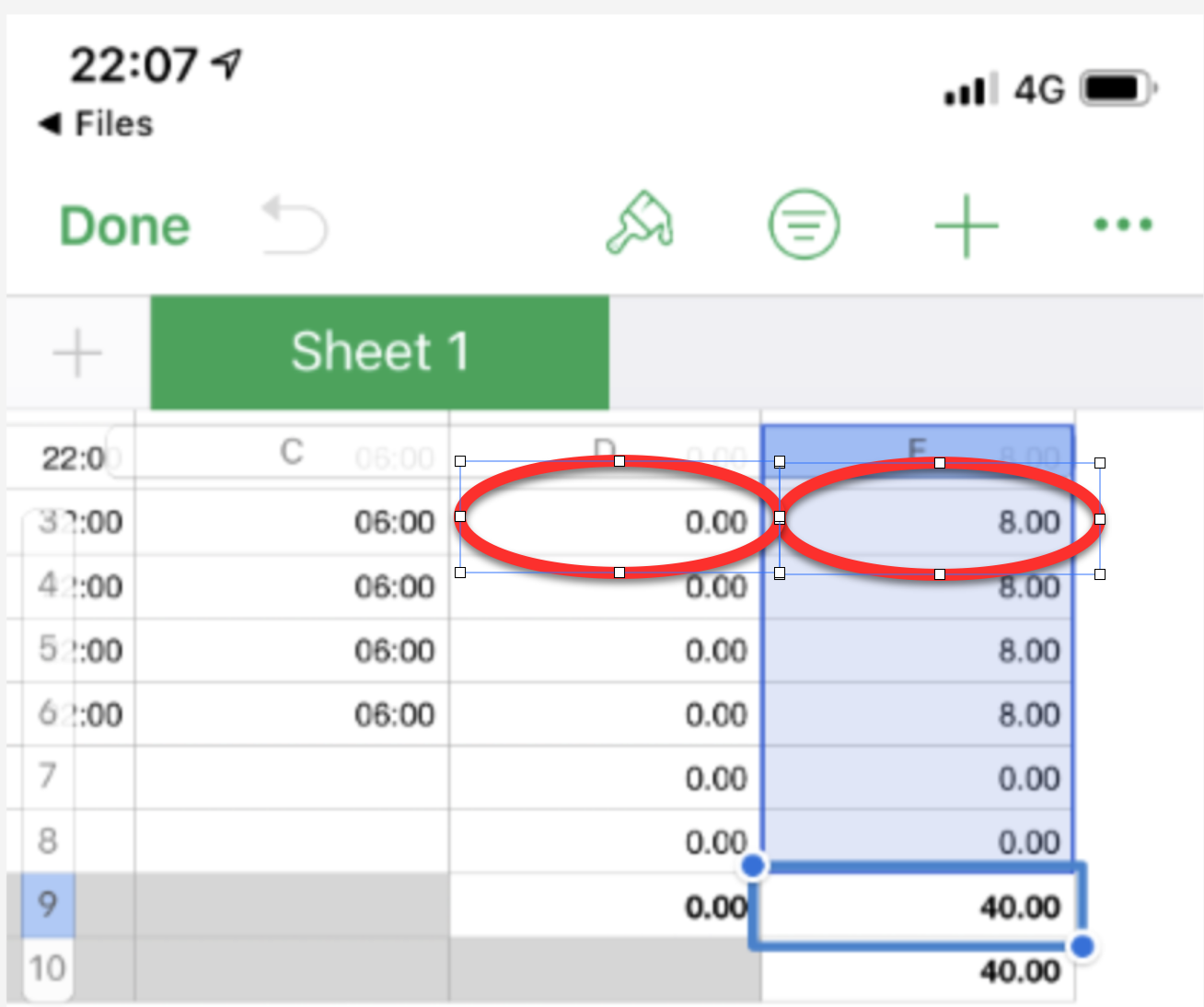Screen dimensions: 1204x1007
Task: Tap the Done button
Action: click(125, 226)
